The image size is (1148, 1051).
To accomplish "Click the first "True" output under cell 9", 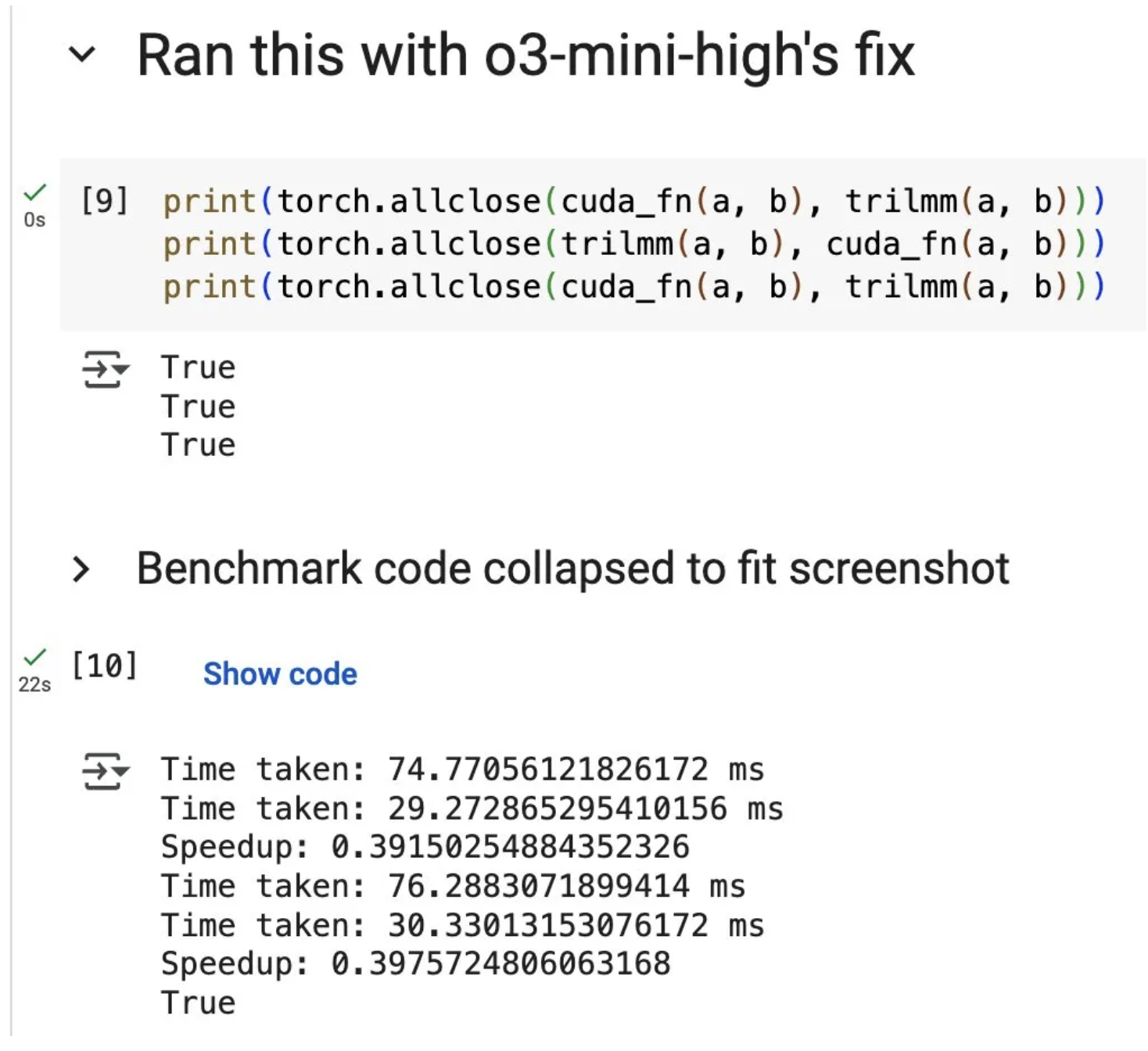I will [198, 368].
